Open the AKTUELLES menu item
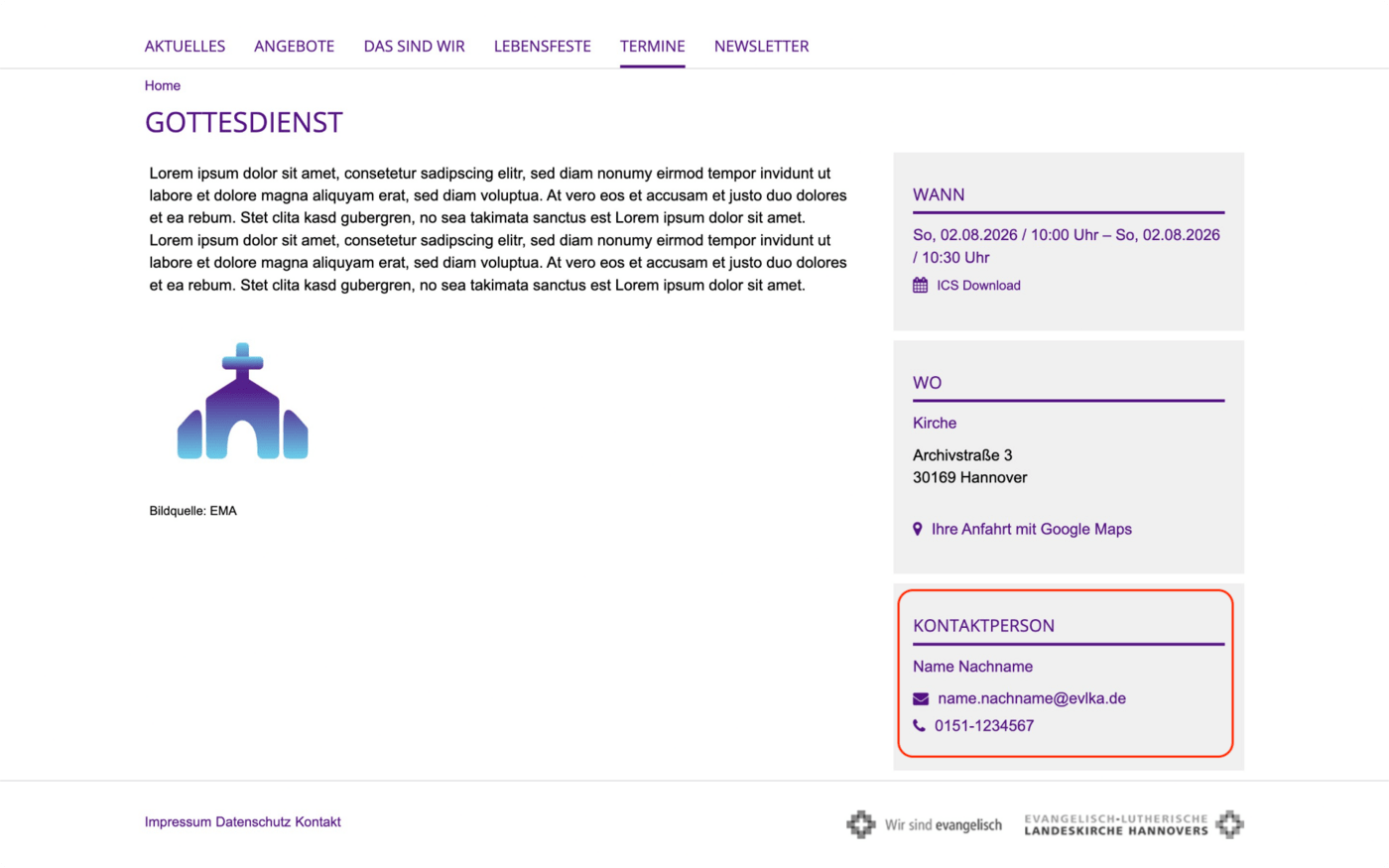The width and height of the screenshot is (1389, 868). click(185, 46)
